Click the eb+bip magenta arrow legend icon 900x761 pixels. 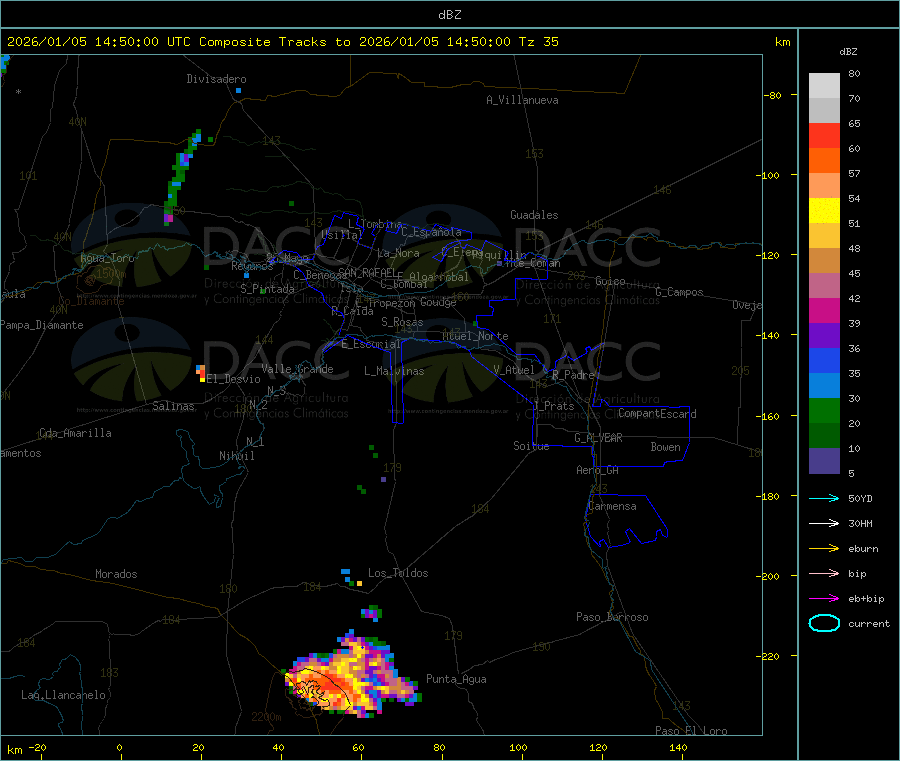click(824, 598)
